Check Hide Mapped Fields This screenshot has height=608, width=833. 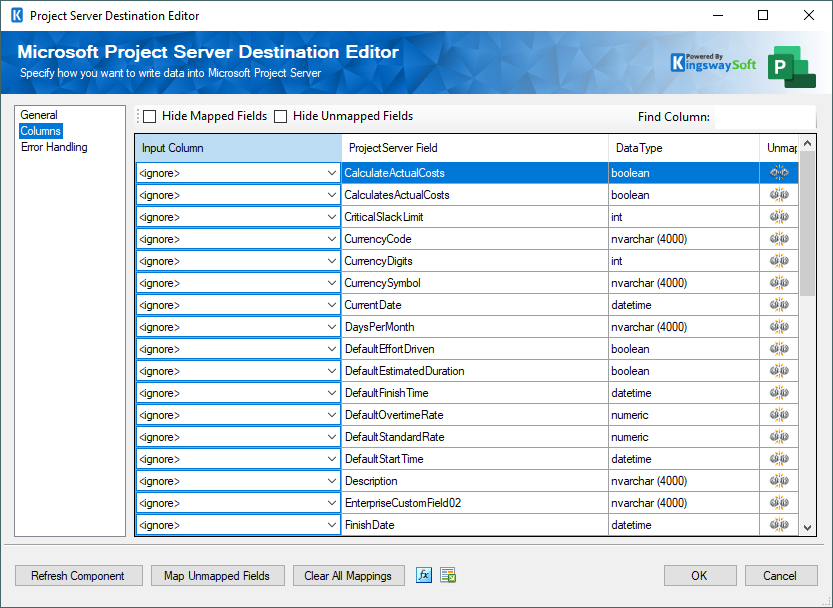(150, 116)
